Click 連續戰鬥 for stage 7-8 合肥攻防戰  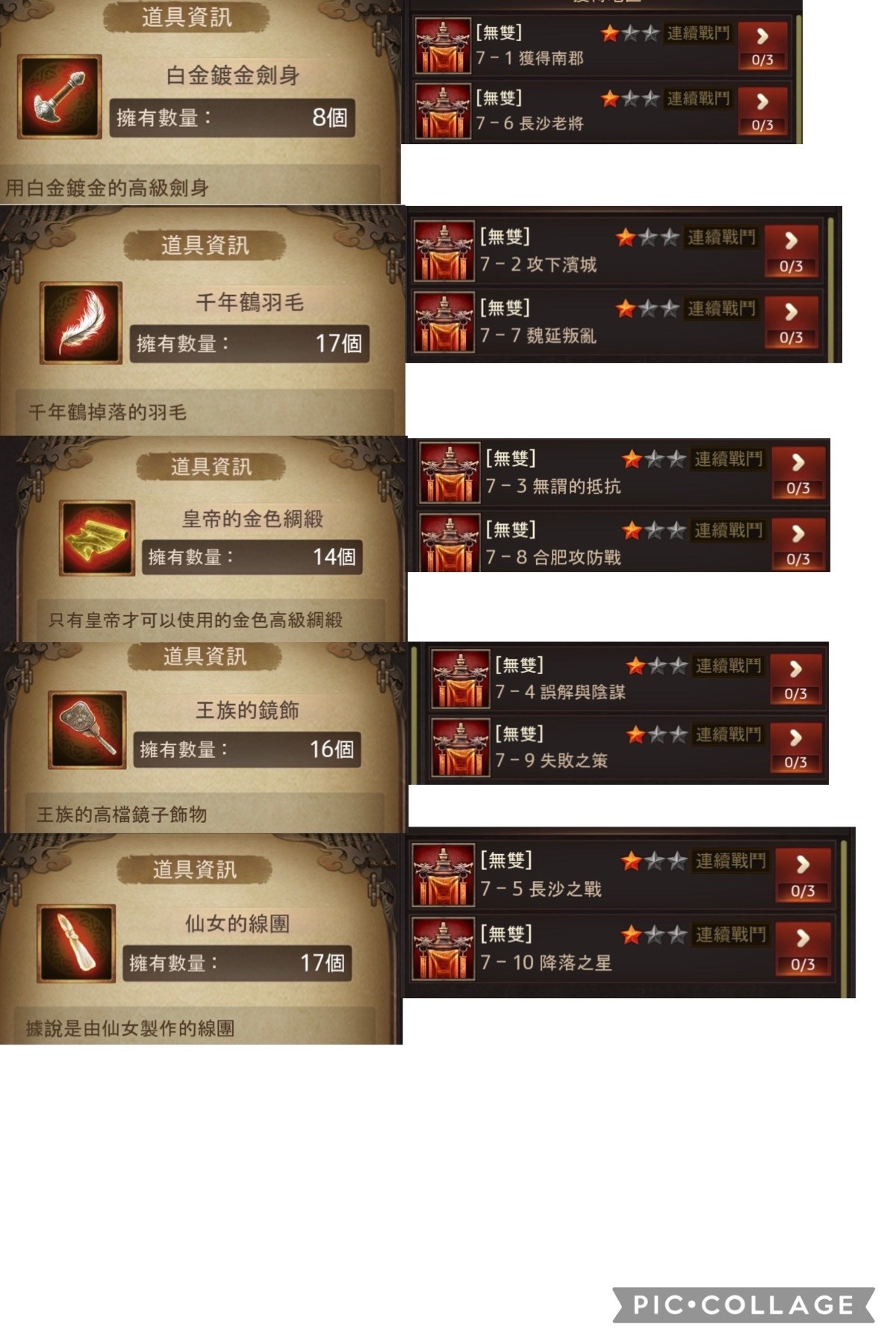coord(729,530)
